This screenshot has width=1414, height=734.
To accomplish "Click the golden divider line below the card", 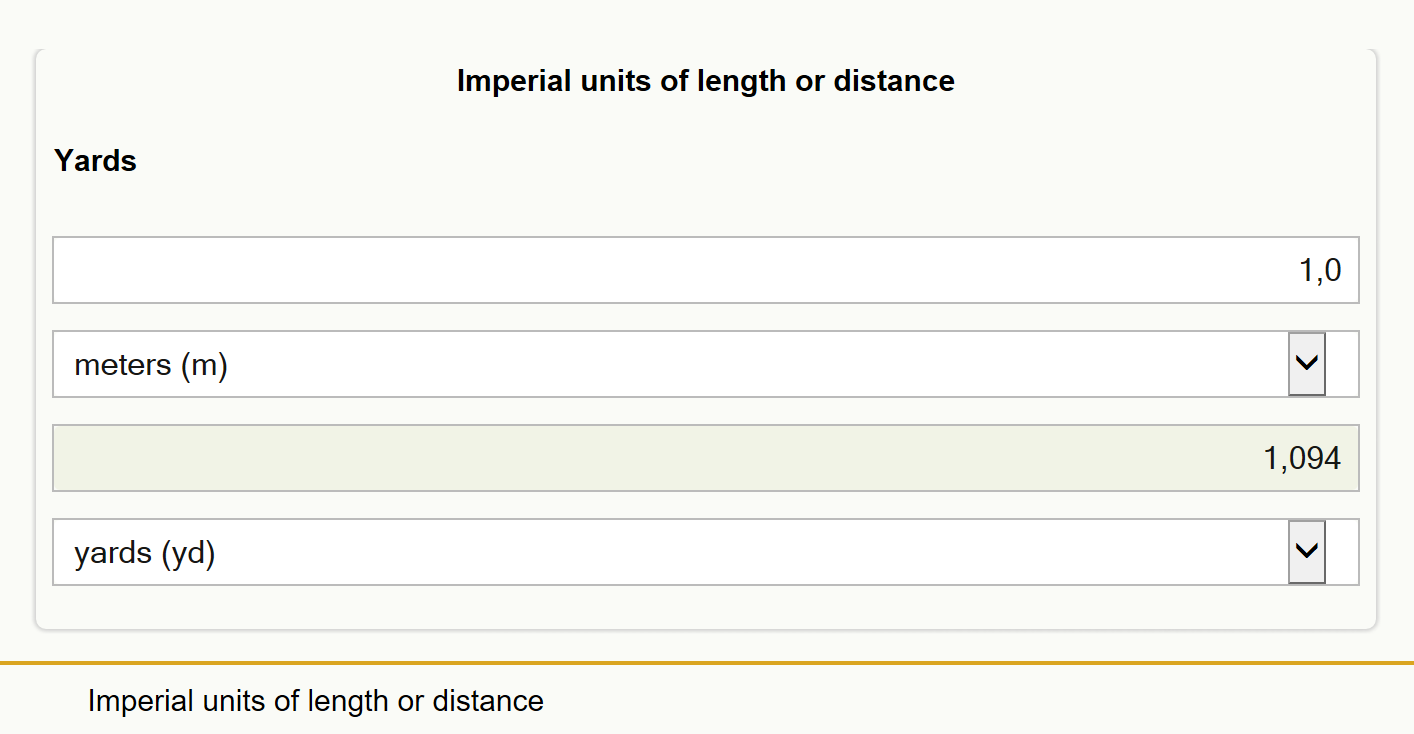I will 707,663.
